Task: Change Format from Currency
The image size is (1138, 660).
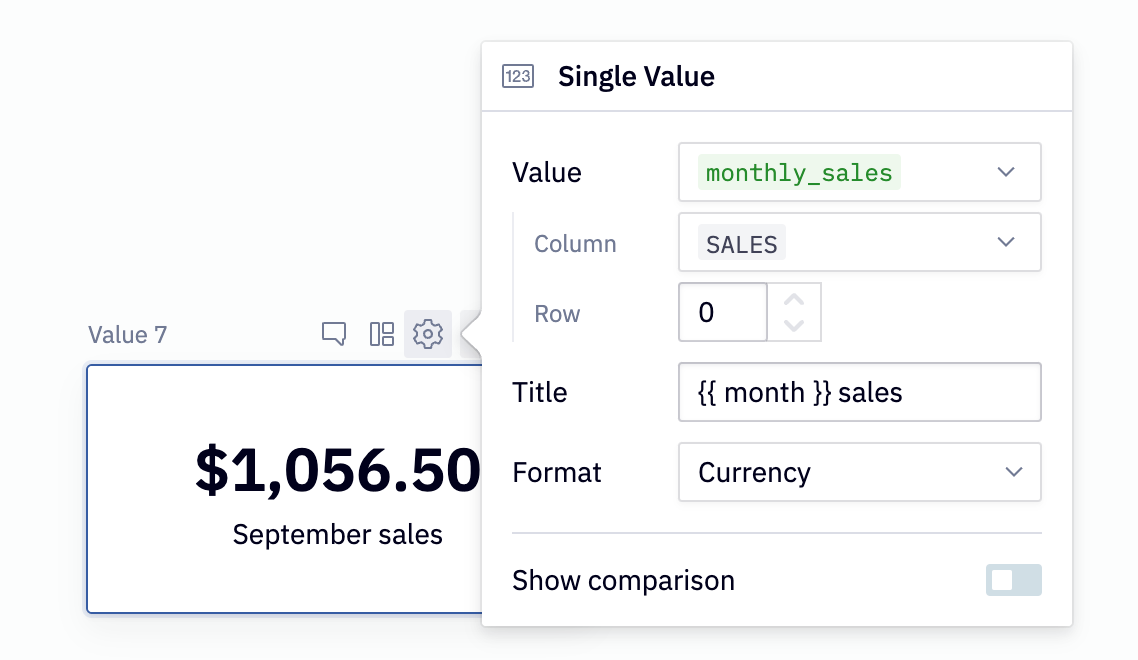Action: tap(860, 472)
